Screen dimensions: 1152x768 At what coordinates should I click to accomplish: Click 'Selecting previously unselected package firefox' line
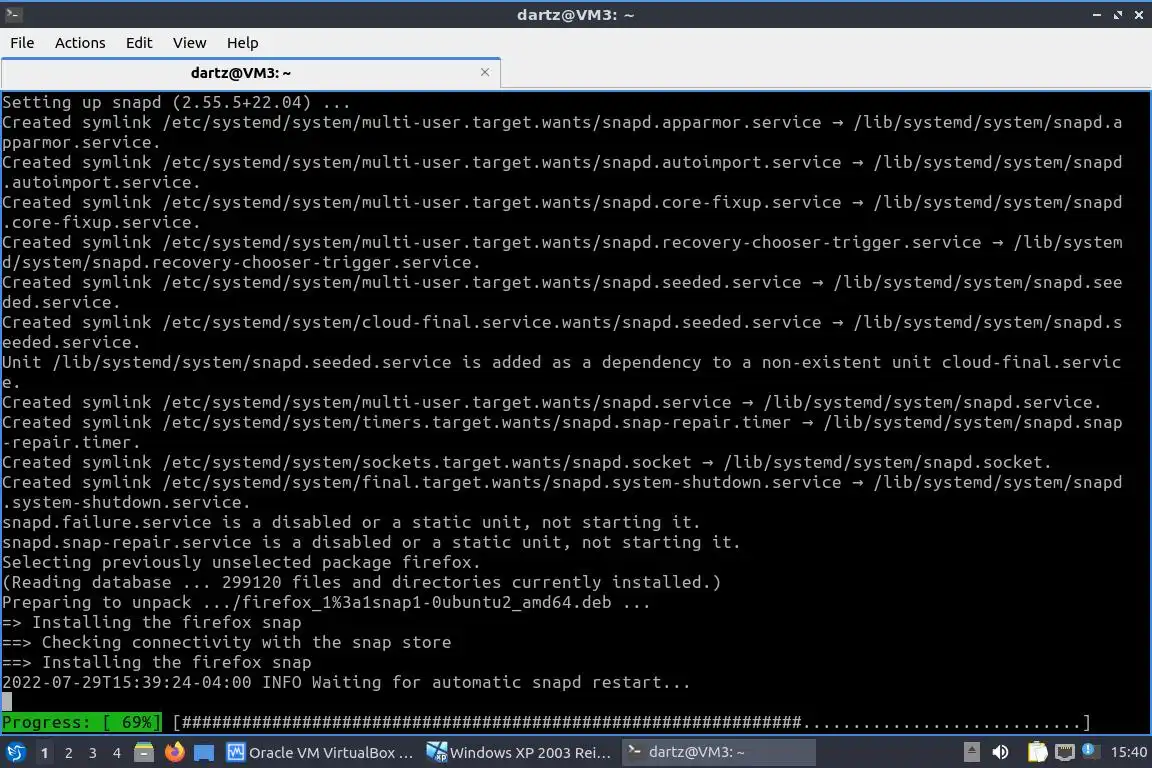pyautogui.click(x=241, y=562)
